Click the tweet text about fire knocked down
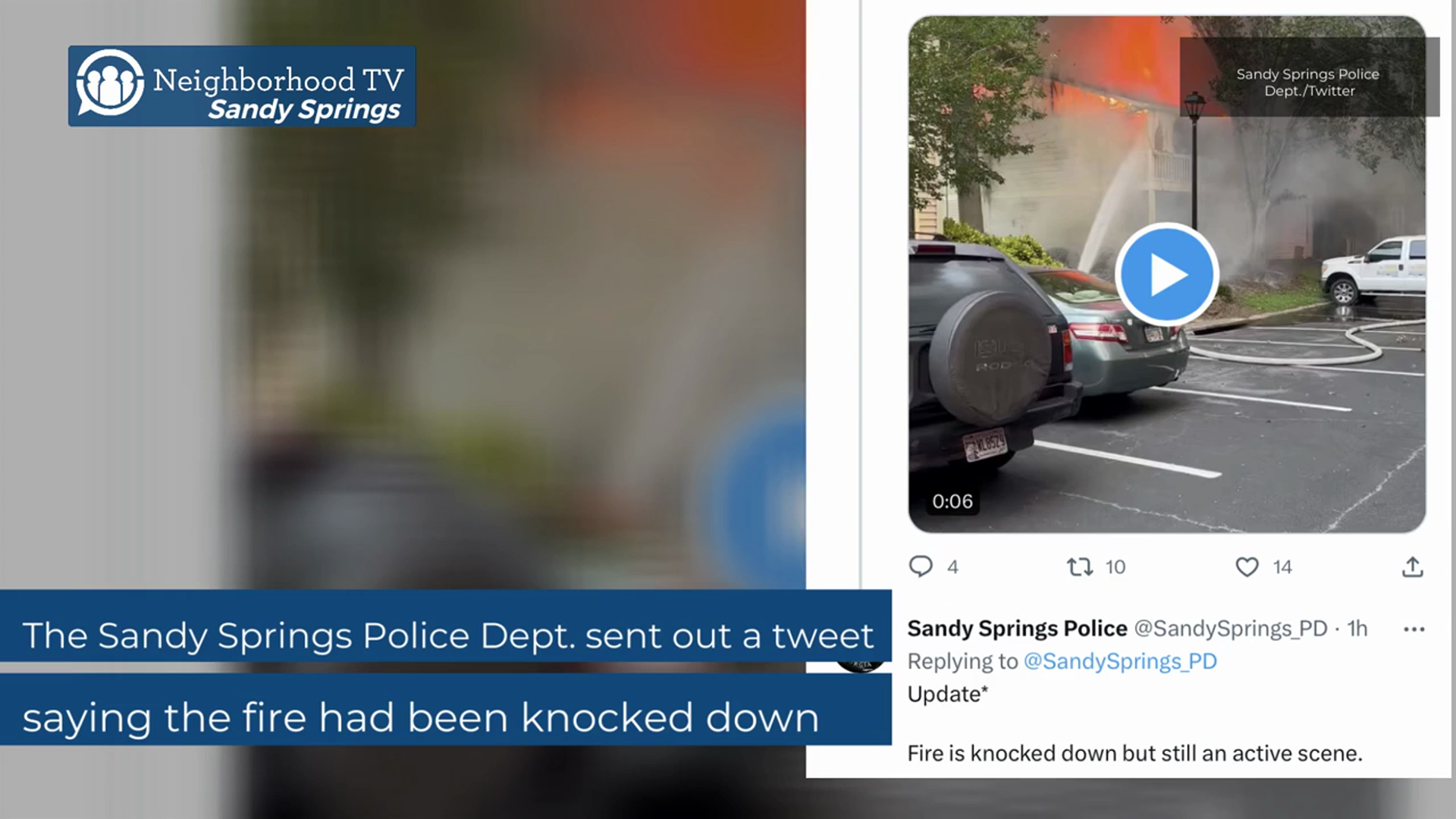 tap(1134, 753)
